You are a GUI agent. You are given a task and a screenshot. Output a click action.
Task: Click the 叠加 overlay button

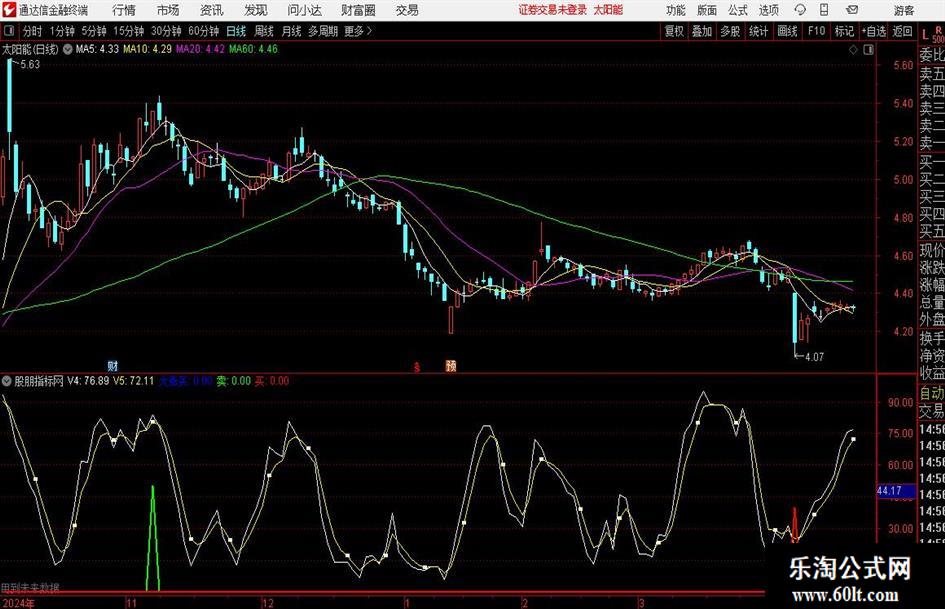click(x=702, y=31)
